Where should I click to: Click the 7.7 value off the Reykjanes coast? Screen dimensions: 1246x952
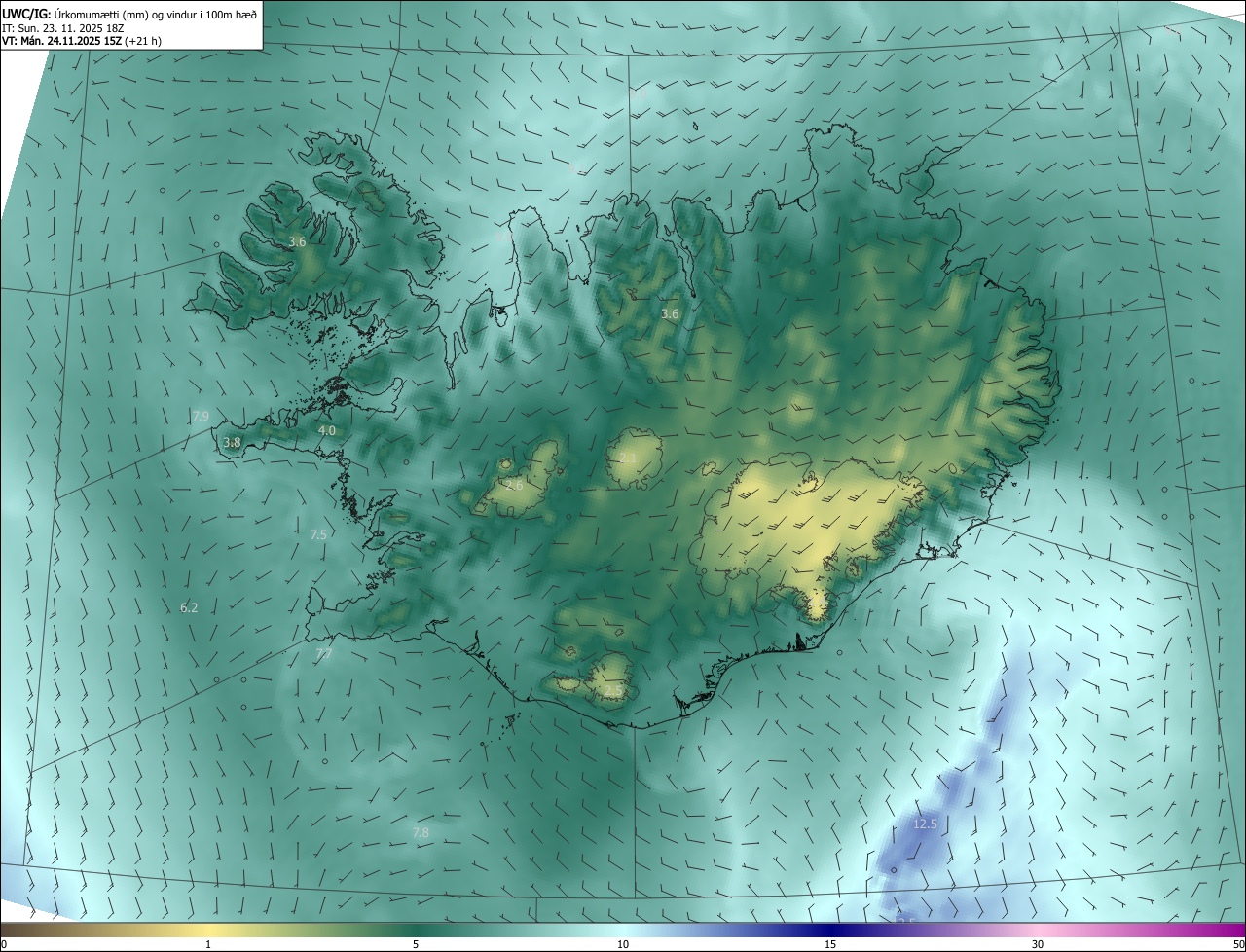click(324, 654)
